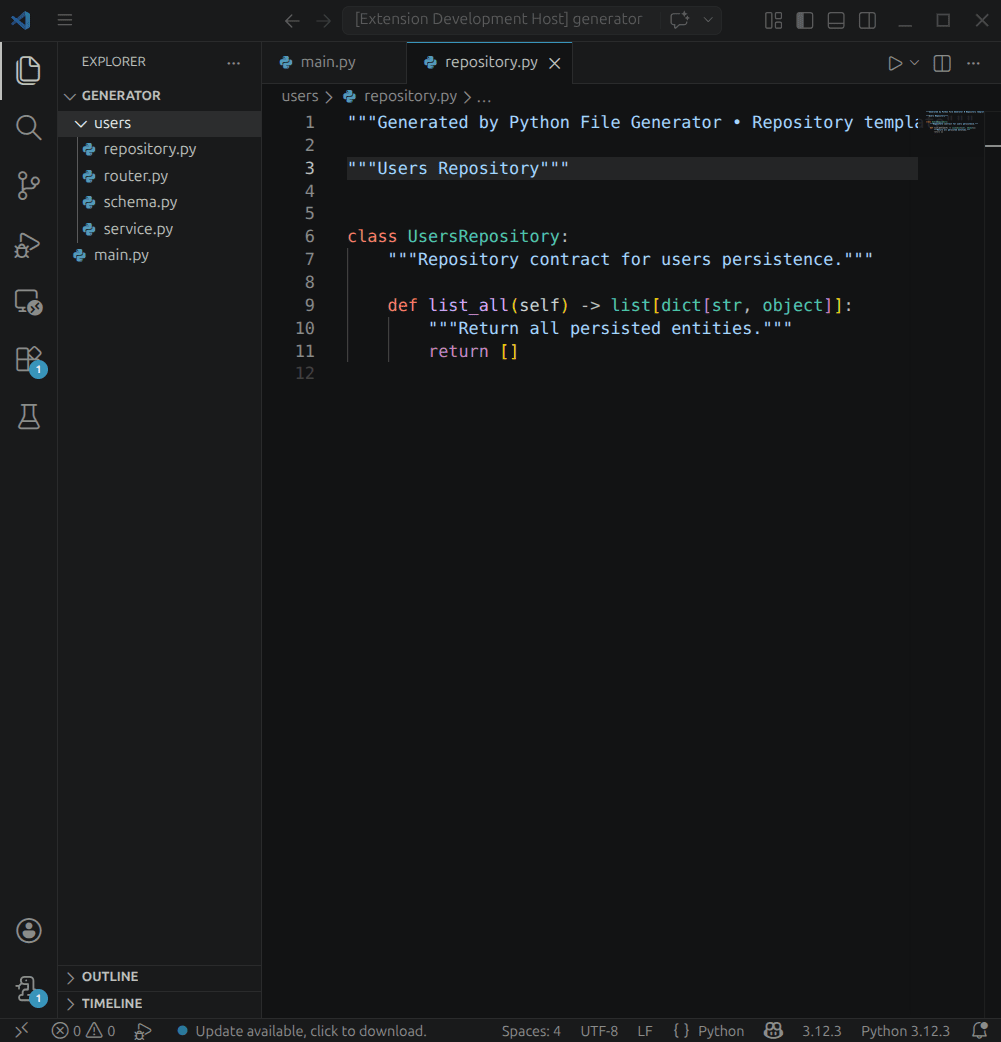Open the Testing view in the sidebar

pyautogui.click(x=28, y=417)
